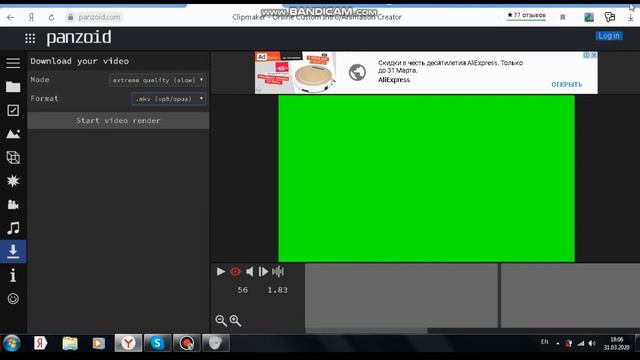Open the camera settings panel

pyautogui.click(x=13, y=204)
